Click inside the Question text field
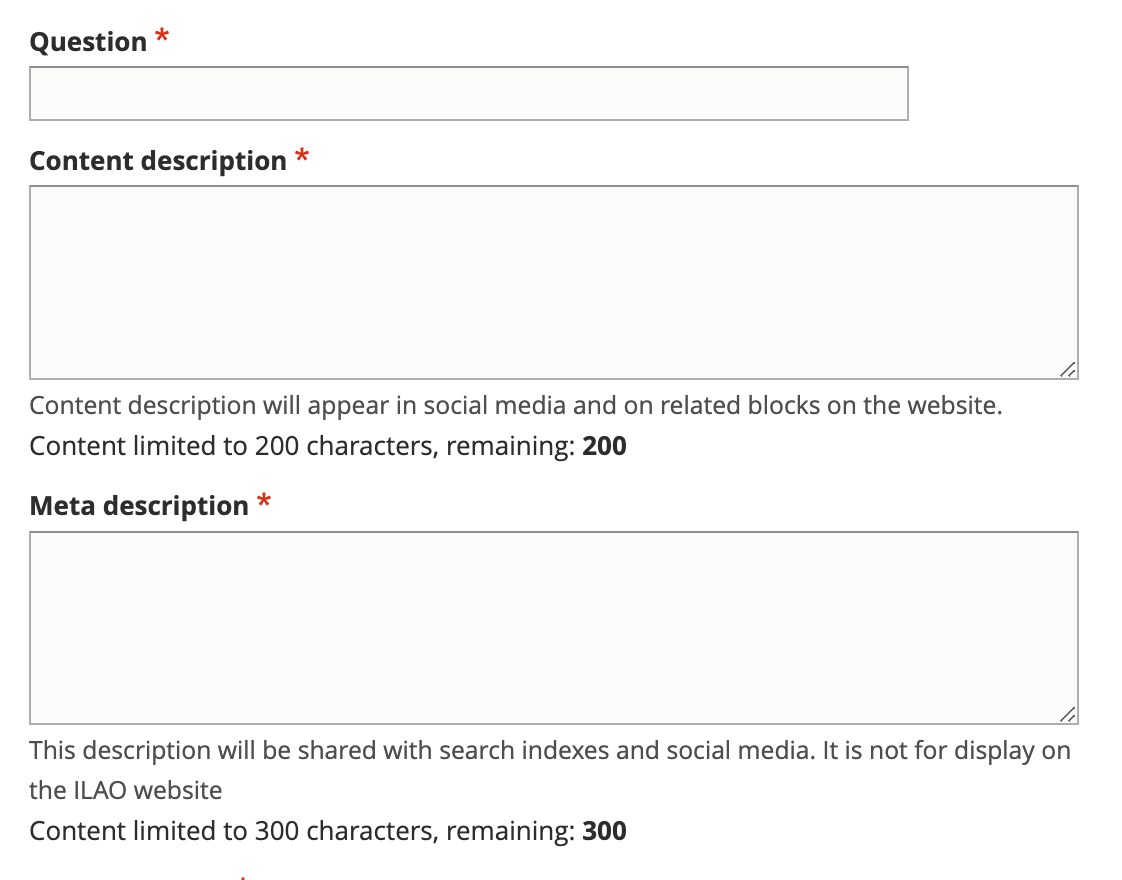1122x880 pixels. click(x=469, y=94)
